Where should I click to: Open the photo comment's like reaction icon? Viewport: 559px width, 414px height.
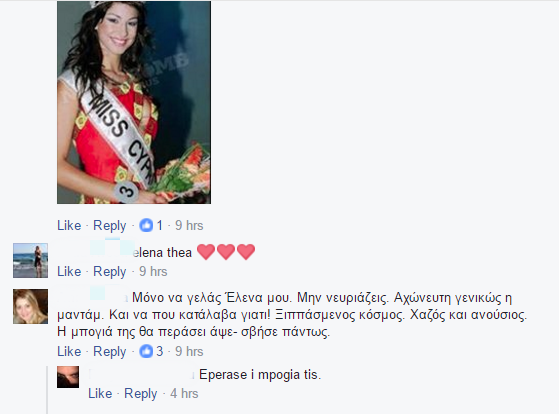[146, 225]
